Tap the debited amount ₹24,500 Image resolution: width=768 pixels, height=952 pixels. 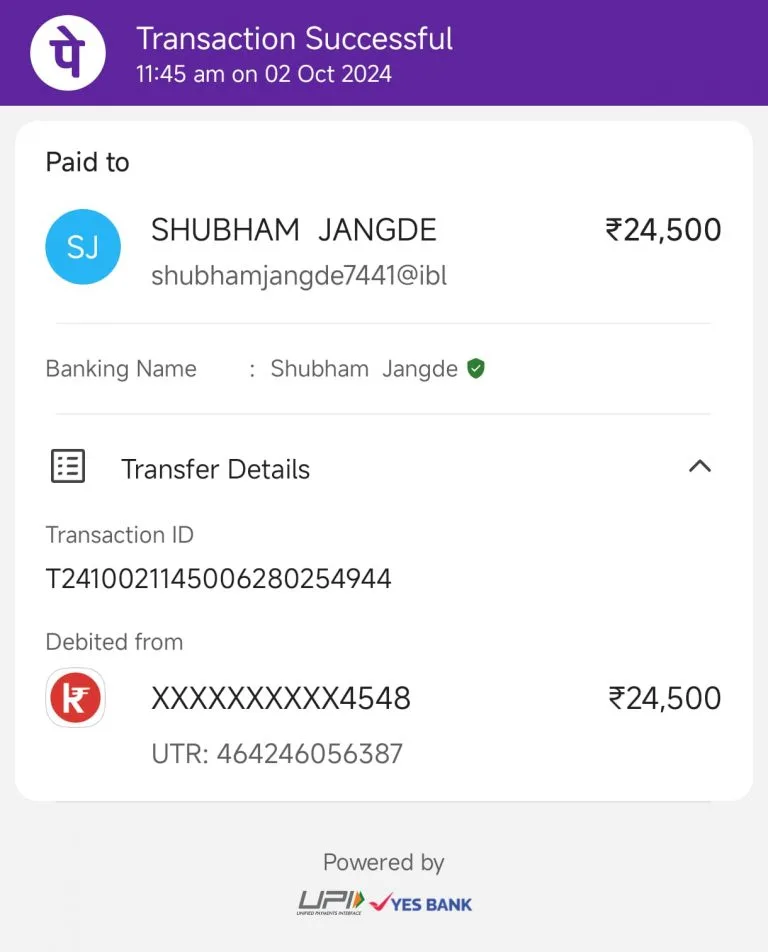[x=665, y=698]
